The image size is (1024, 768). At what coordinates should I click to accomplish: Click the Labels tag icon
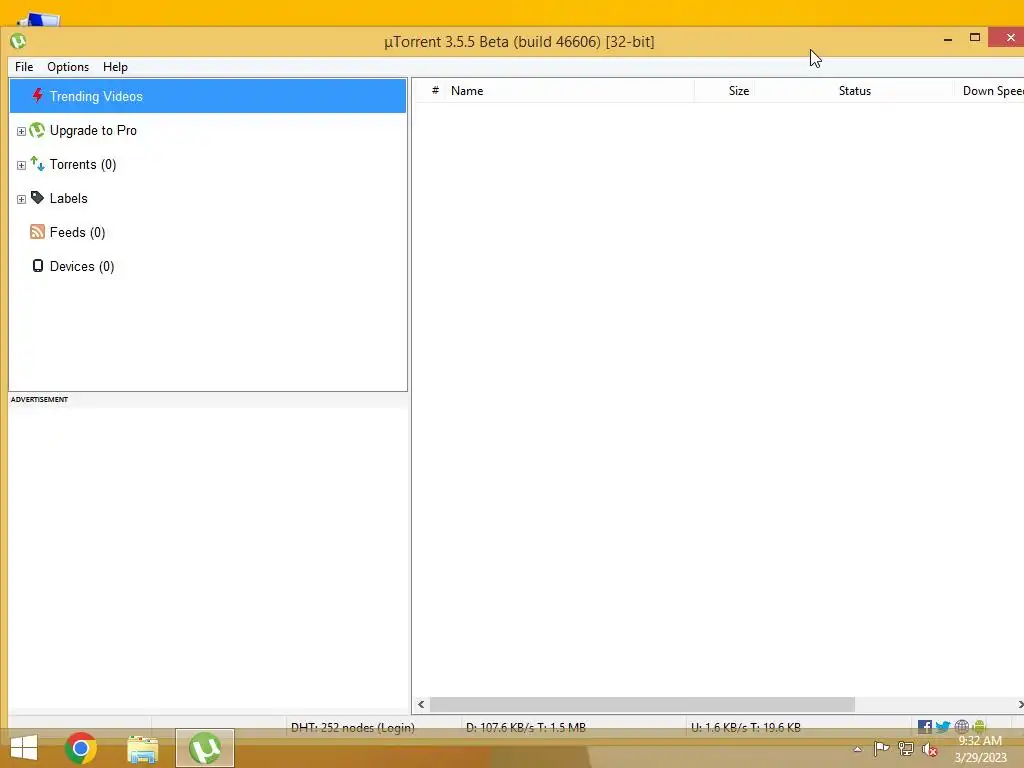[37, 198]
